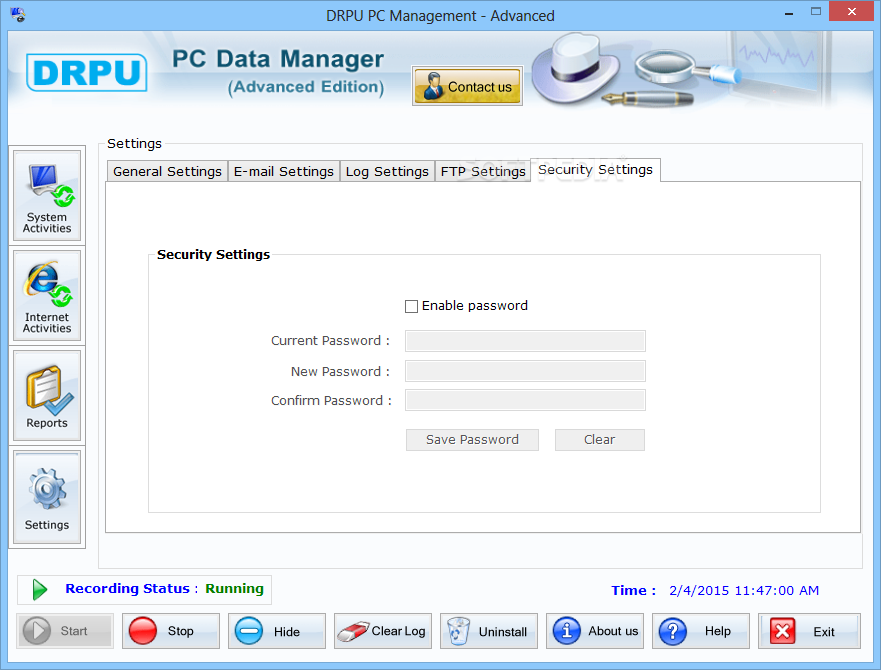Click the 'Running' status text
This screenshot has width=881, height=670.
pyautogui.click(x=234, y=588)
